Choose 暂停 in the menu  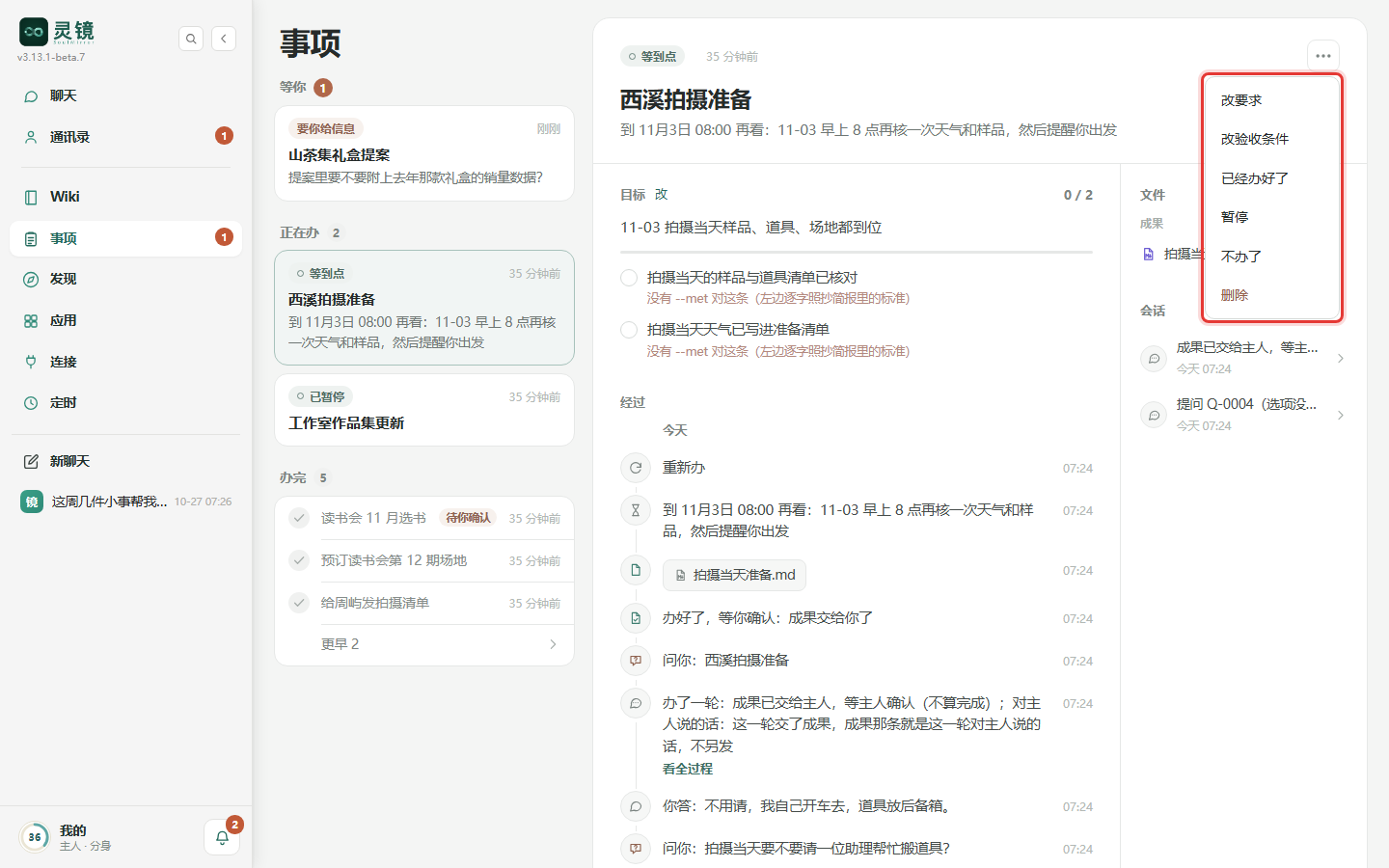(x=1272, y=217)
